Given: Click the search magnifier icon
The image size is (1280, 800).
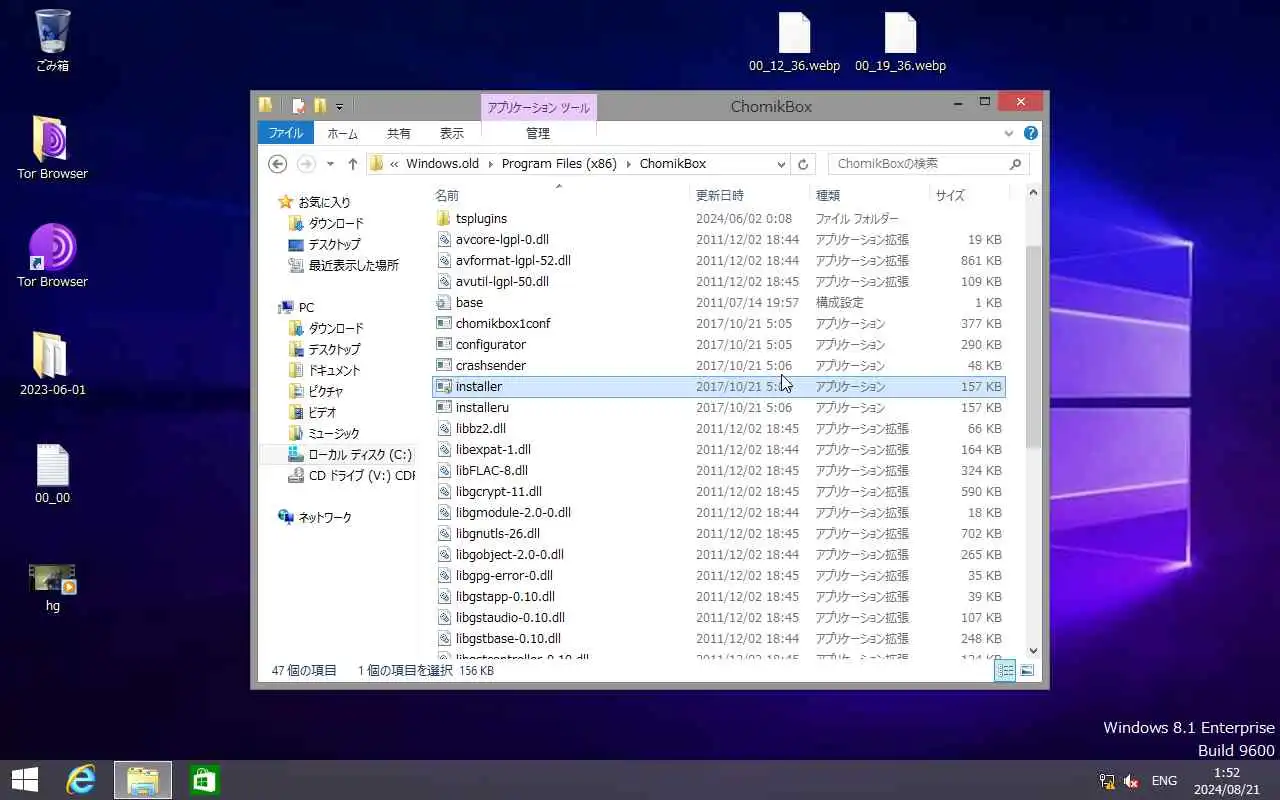Looking at the screenshot, I should 1015,164.
